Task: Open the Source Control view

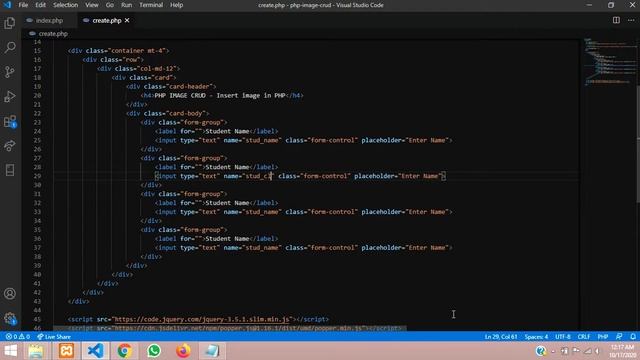Action: pos(10,72)
